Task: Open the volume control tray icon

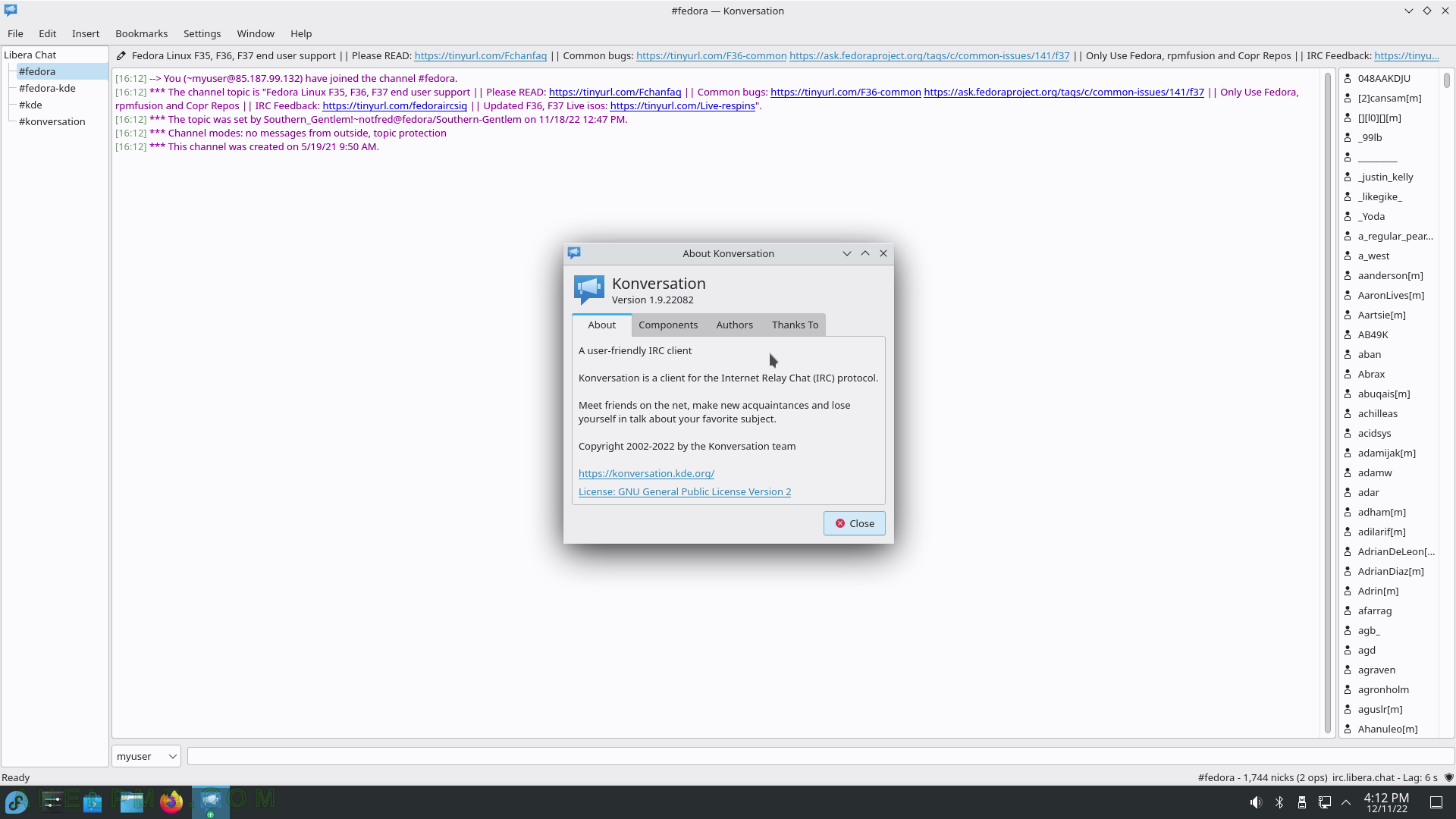Action: (x=1256, y=802)
